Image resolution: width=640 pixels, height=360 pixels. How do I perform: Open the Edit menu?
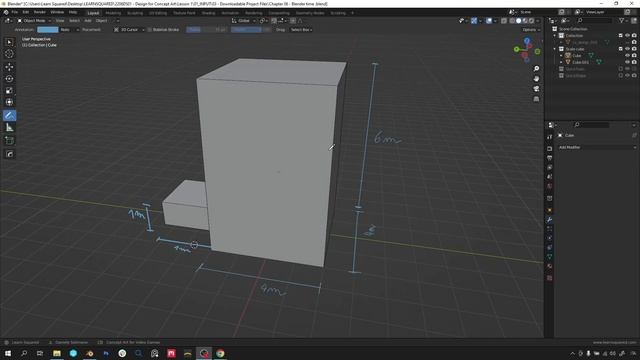click(26, 12)
